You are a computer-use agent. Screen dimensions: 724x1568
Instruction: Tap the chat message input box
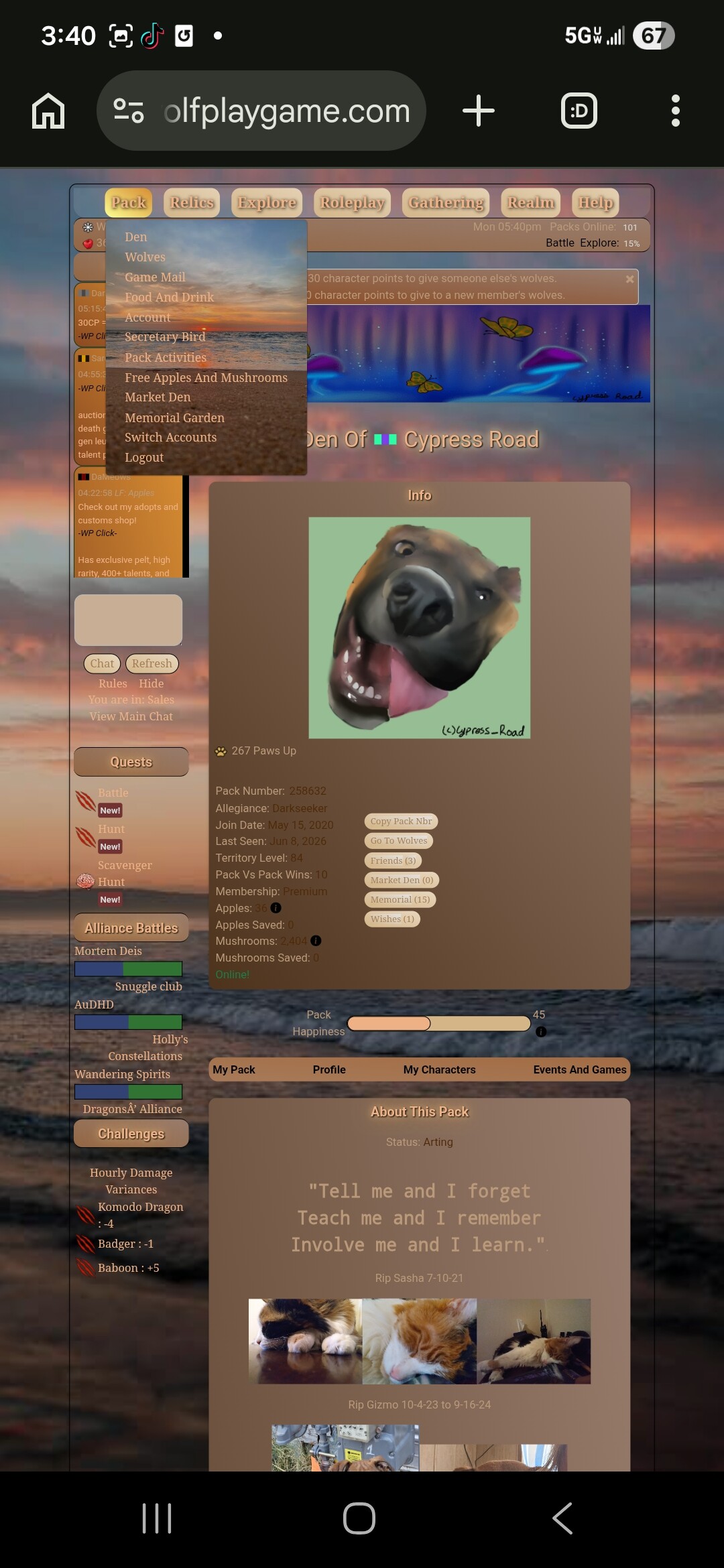click(x=128, y=620)
